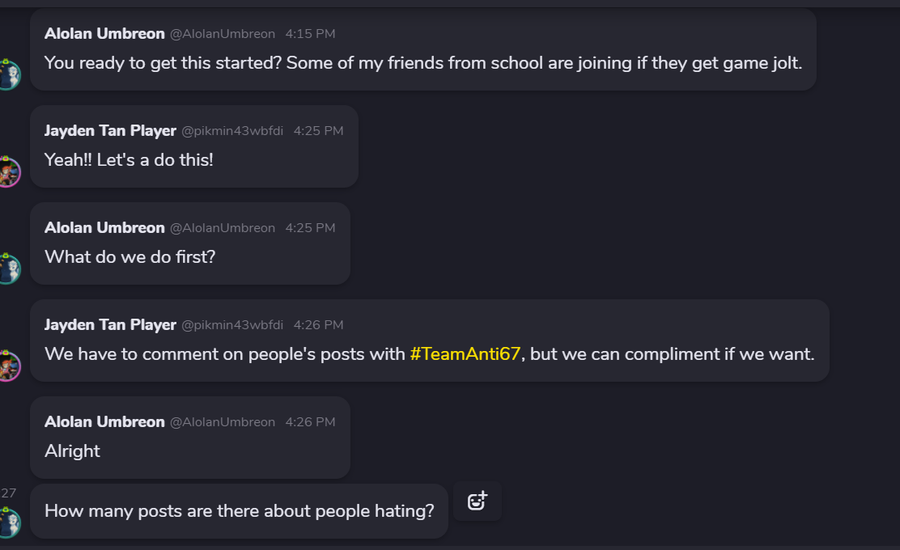
Task: Click Alolan Umbreon's name above the "Alright" message
Action: pyautogui.click(x=104, y=422)
